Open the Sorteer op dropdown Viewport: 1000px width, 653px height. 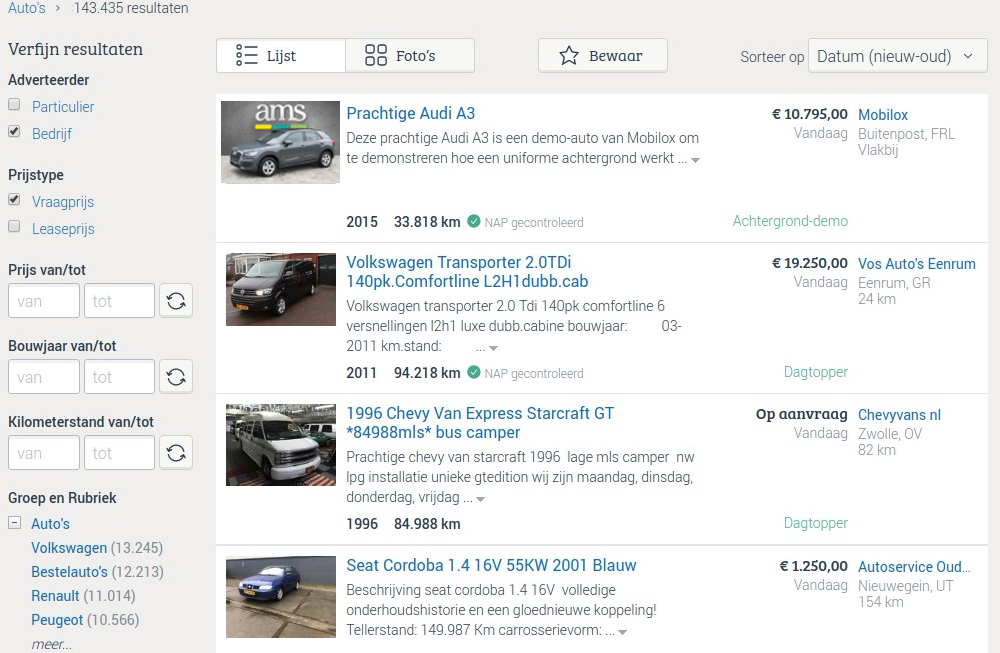click(897, 56)
